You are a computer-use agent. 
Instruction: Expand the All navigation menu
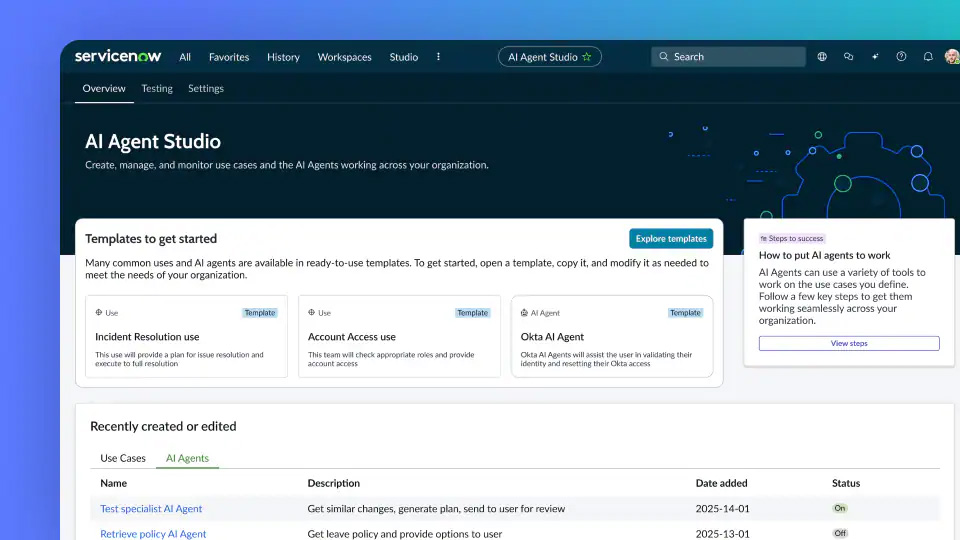(x=185, y=57)
